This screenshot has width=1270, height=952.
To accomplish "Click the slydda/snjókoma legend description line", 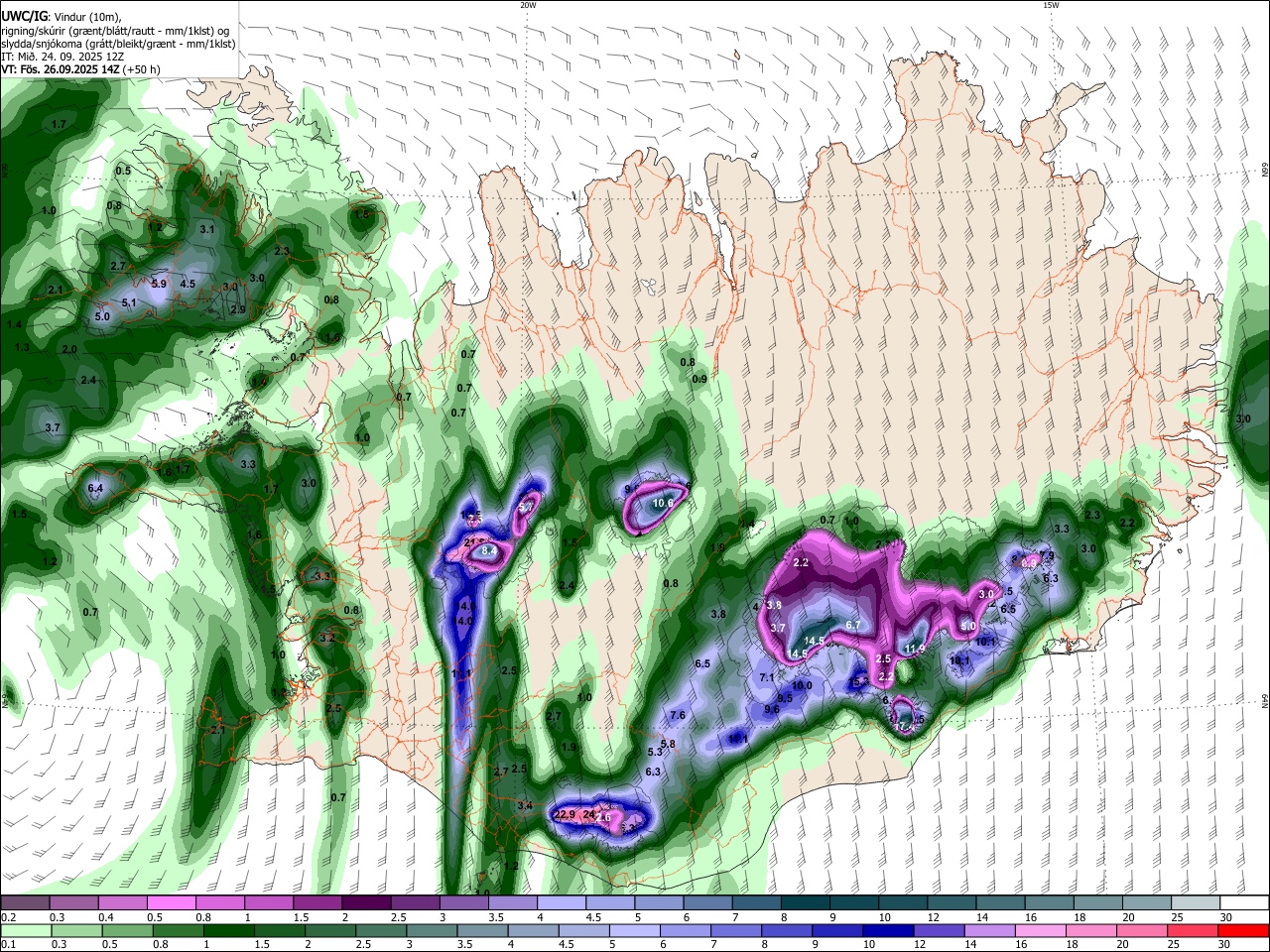I will pyautogui.click(x=118, y=44).
